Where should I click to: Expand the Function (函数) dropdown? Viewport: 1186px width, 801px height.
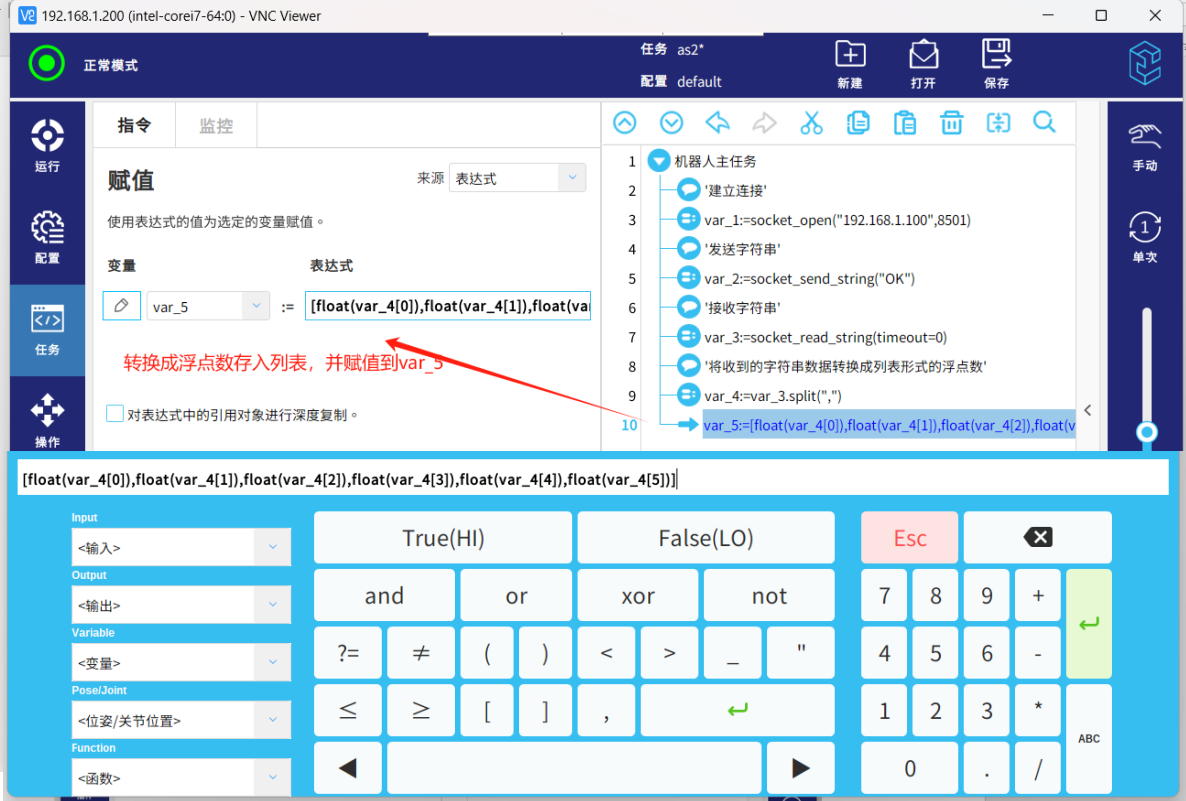[x=181, y=778]
